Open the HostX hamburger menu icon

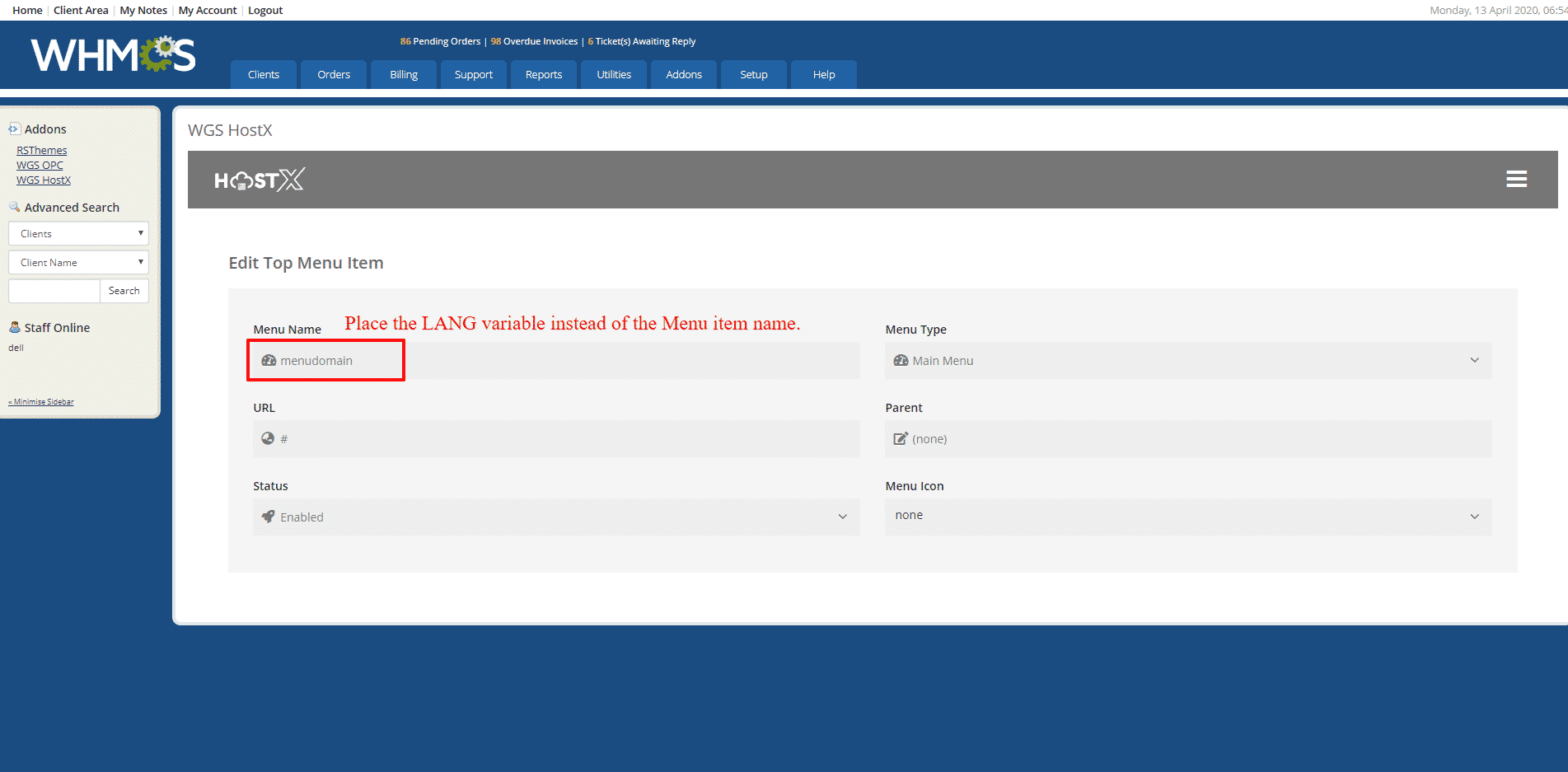pyautogui.click(x=1516, y=179)
